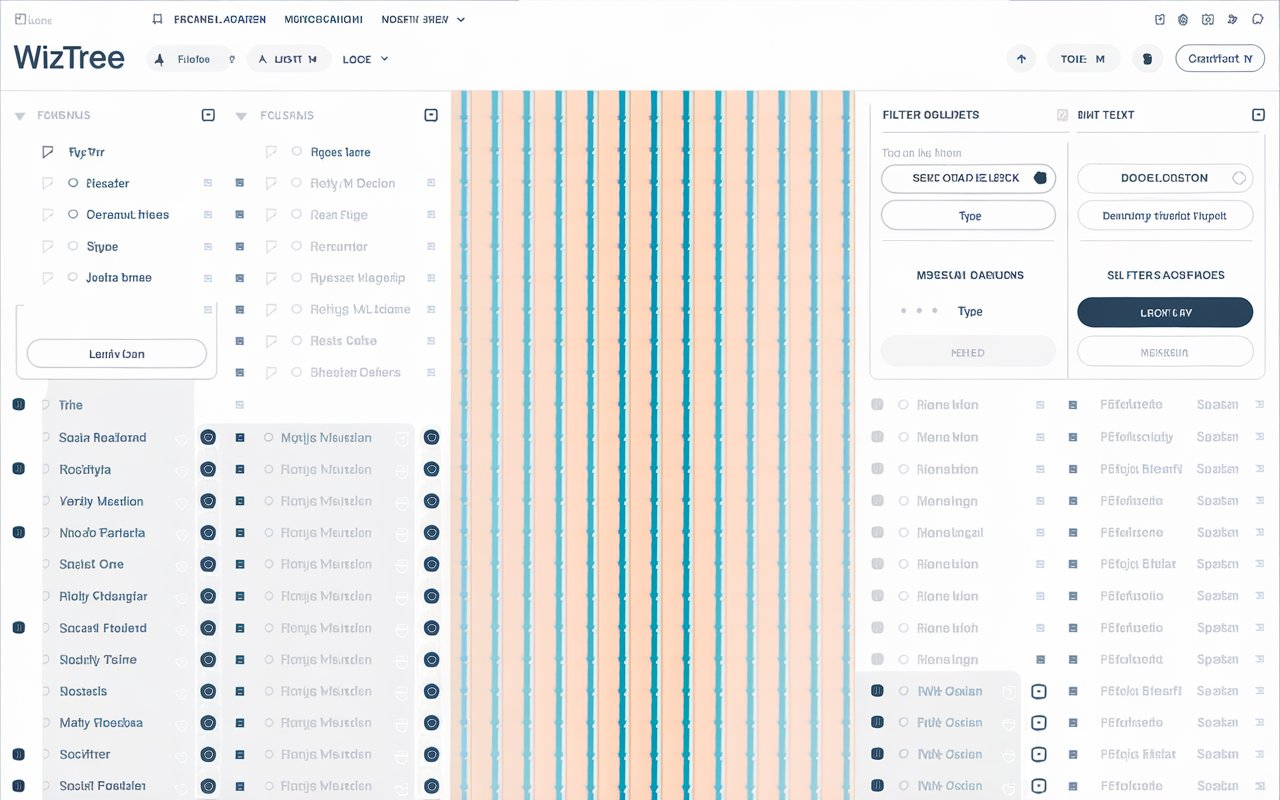Click the Cradtfaot N outlined button
1280x800 pixels.
coord(1220,59)
